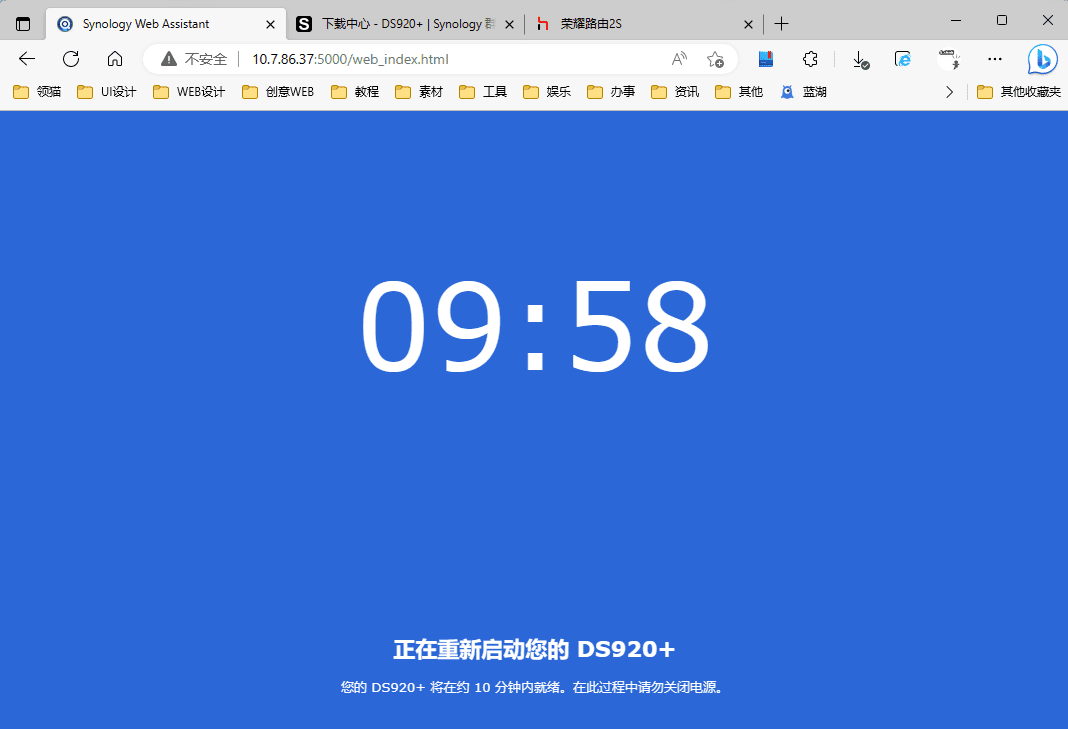The width and height of the screenshot is (1068, 729).
Task: Open the read aloud feature
Action: 679,59
